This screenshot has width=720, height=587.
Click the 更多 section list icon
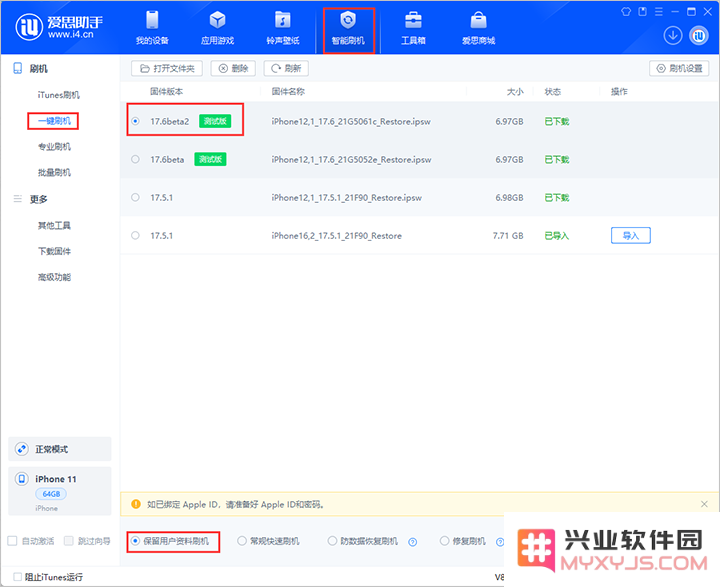pyautogui.click(x=17, y=199)
